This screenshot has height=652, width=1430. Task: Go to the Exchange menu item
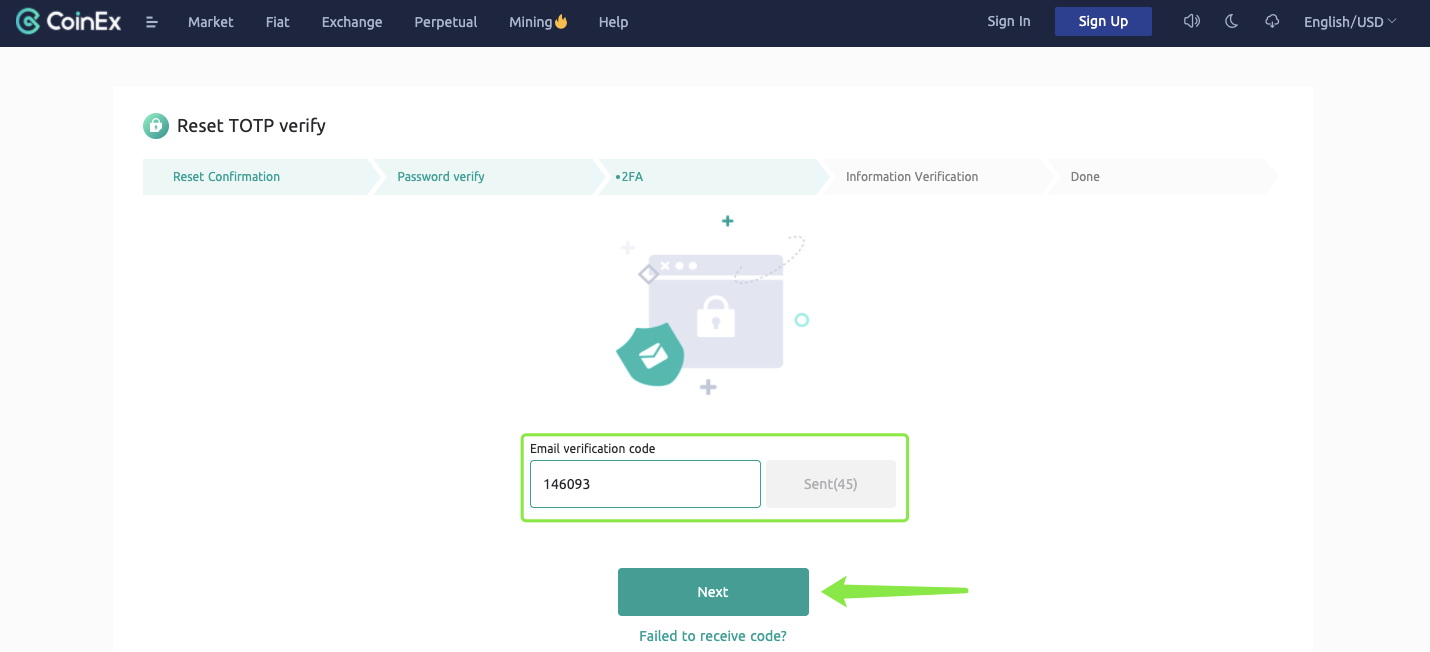(352, 21)
